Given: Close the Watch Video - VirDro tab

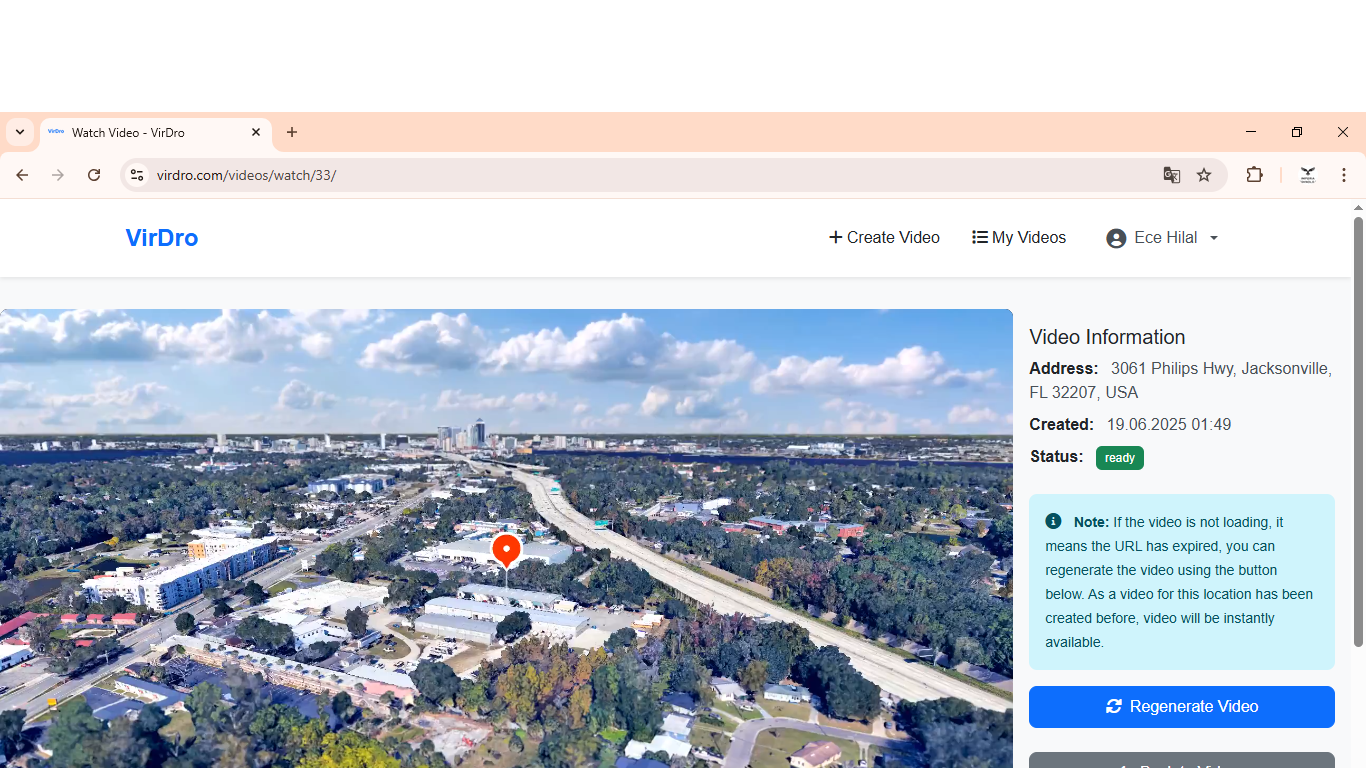Looking at the screenshot, I should coord(256,132).
